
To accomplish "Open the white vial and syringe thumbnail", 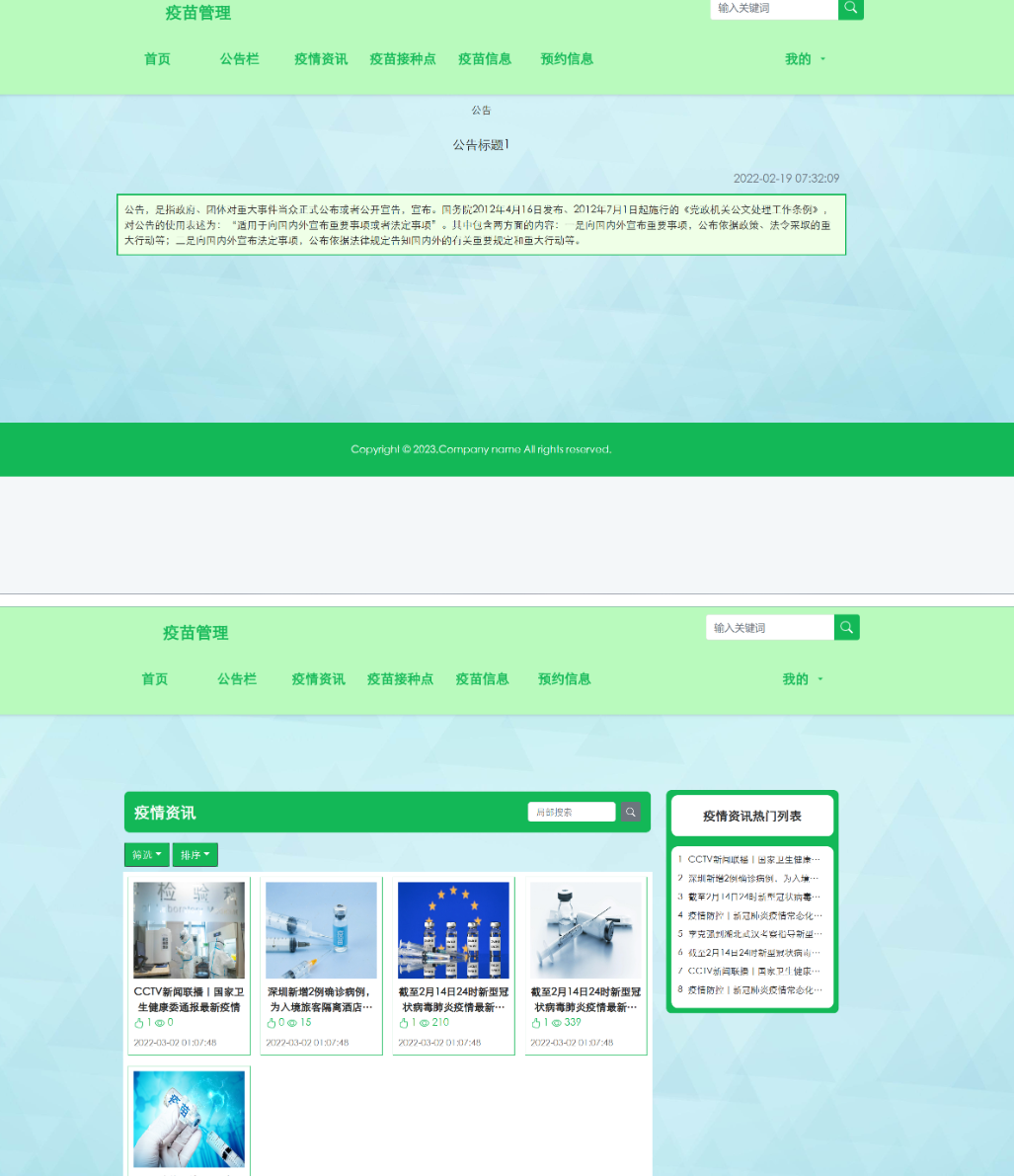I will [x=585, y=930].
